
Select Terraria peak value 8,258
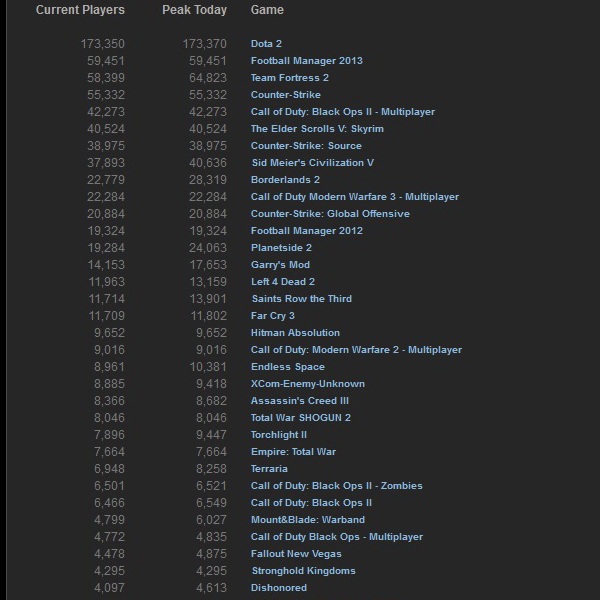click(212, 469)
